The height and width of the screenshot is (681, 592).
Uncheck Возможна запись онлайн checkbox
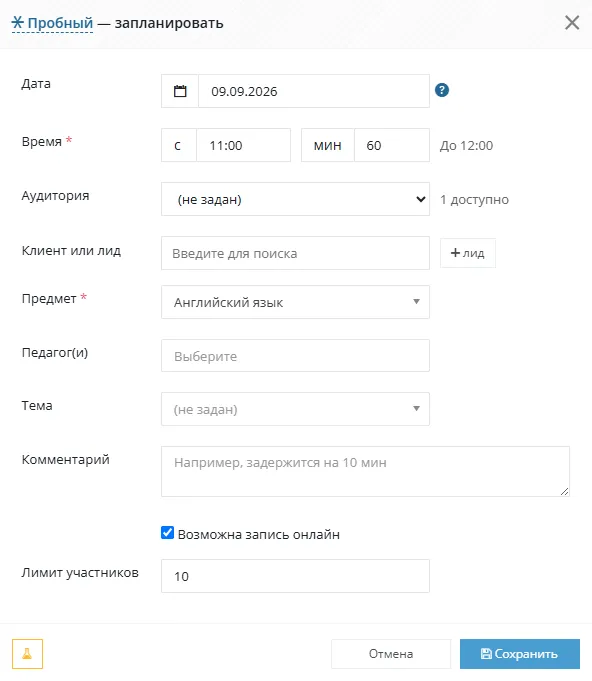point(167,532)
